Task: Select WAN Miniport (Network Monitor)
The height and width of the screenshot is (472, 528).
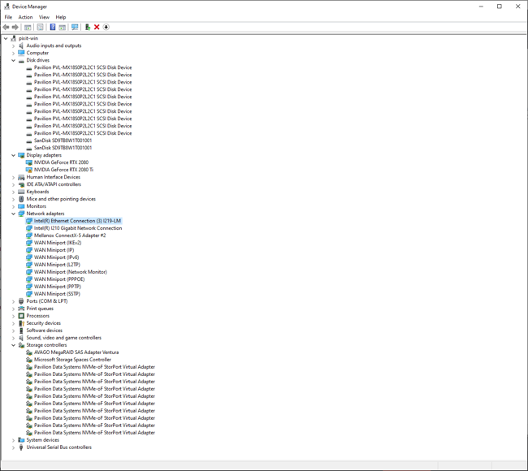Action: pyautogui.click(x=70, y=272)
